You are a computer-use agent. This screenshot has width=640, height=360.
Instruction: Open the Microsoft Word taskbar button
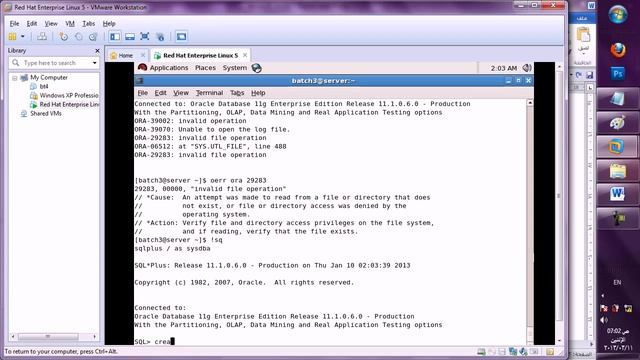tap(618, 194)
